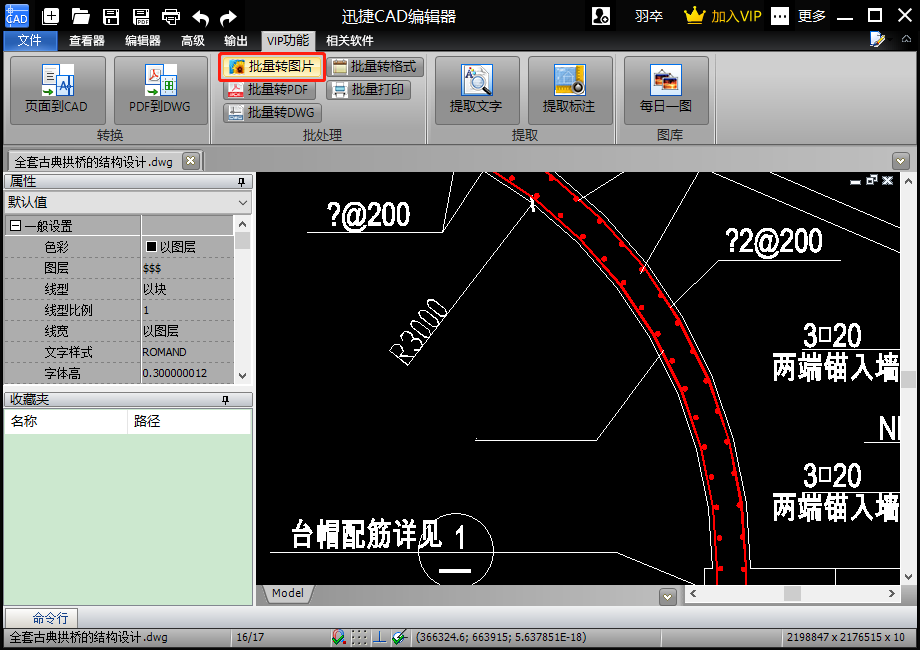Edit the 字体高 value
This screenshot has width=920, height=650.
click(188, 373)
